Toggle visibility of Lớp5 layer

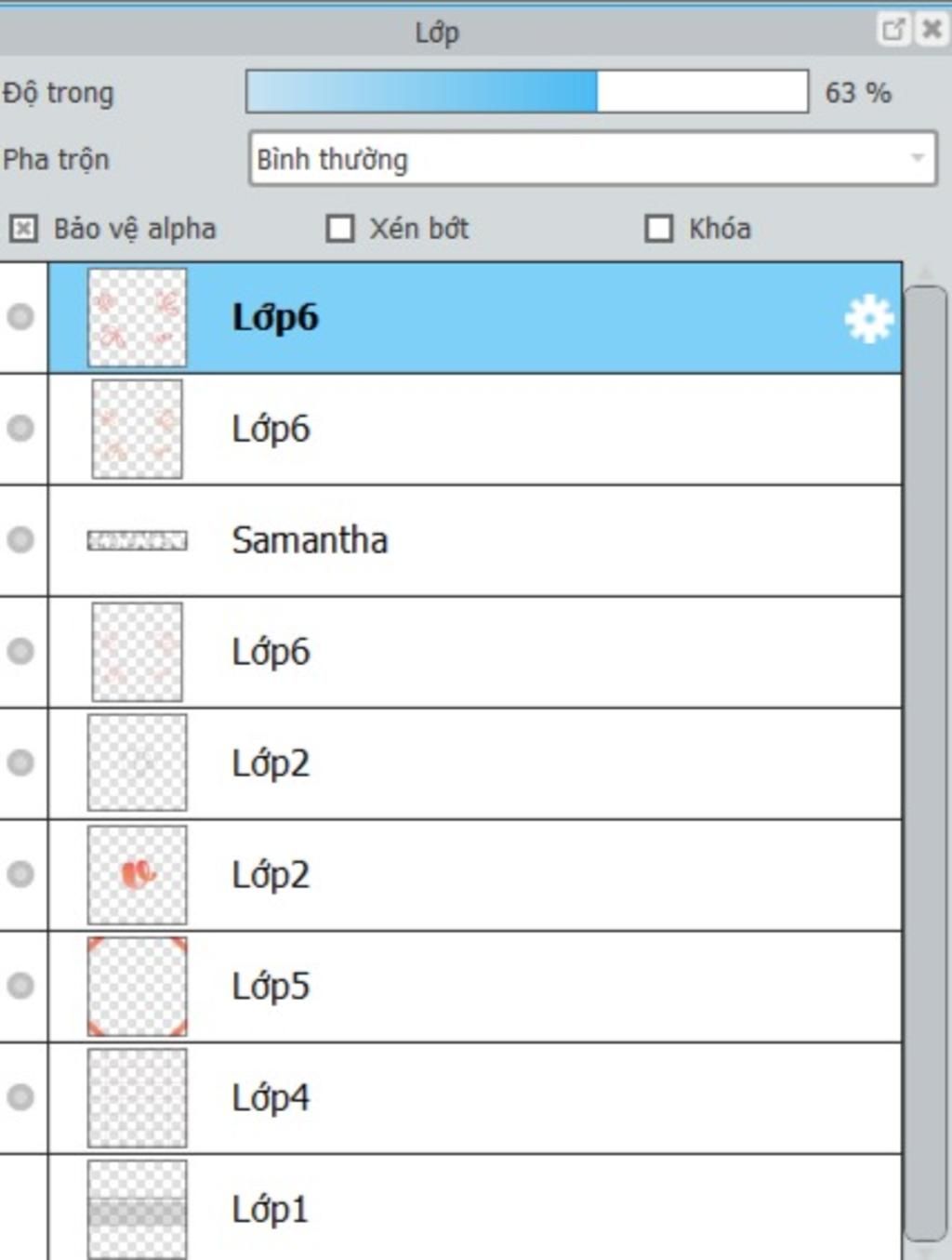[x=20, y=986]
